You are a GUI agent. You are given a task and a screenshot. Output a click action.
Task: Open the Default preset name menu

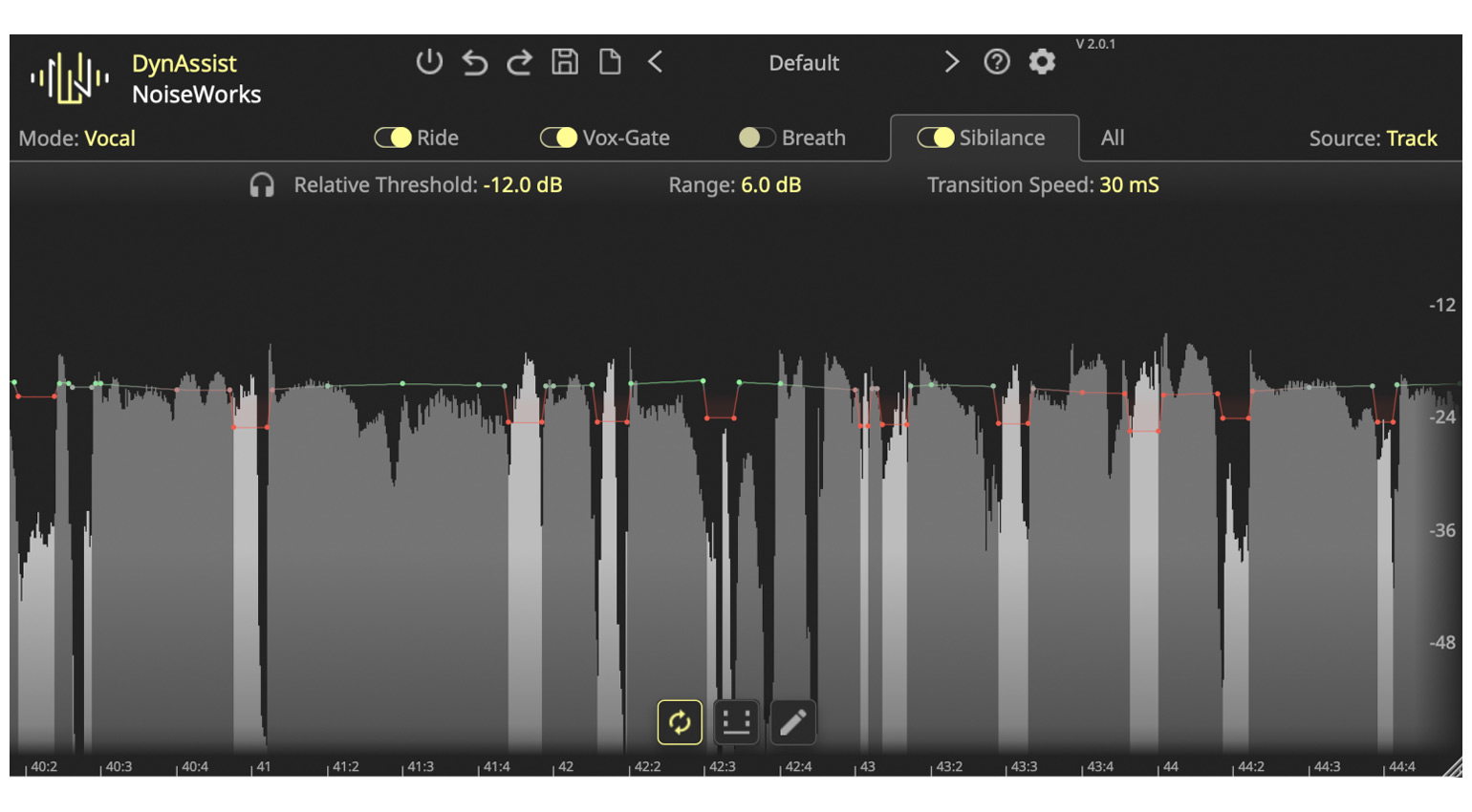803,63
